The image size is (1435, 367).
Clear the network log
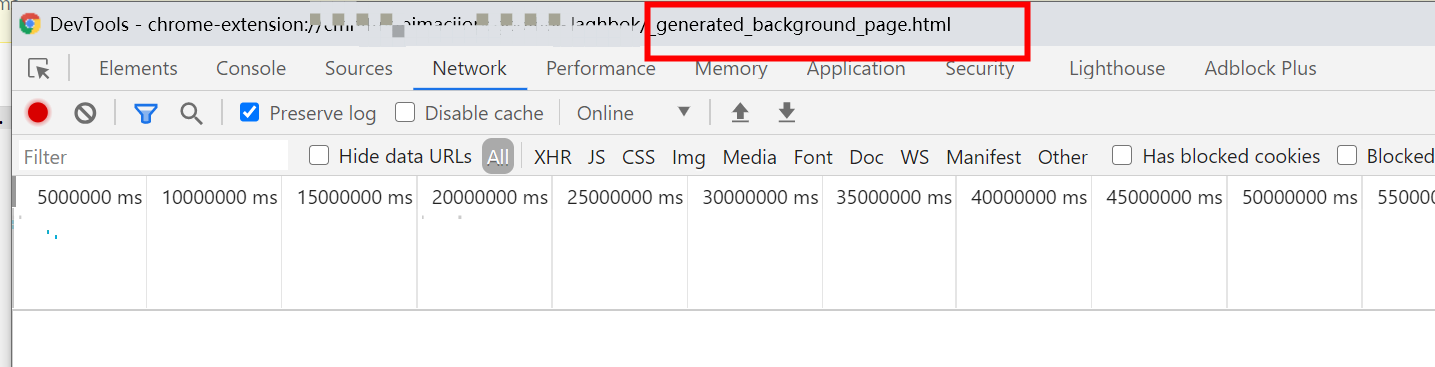85,113
